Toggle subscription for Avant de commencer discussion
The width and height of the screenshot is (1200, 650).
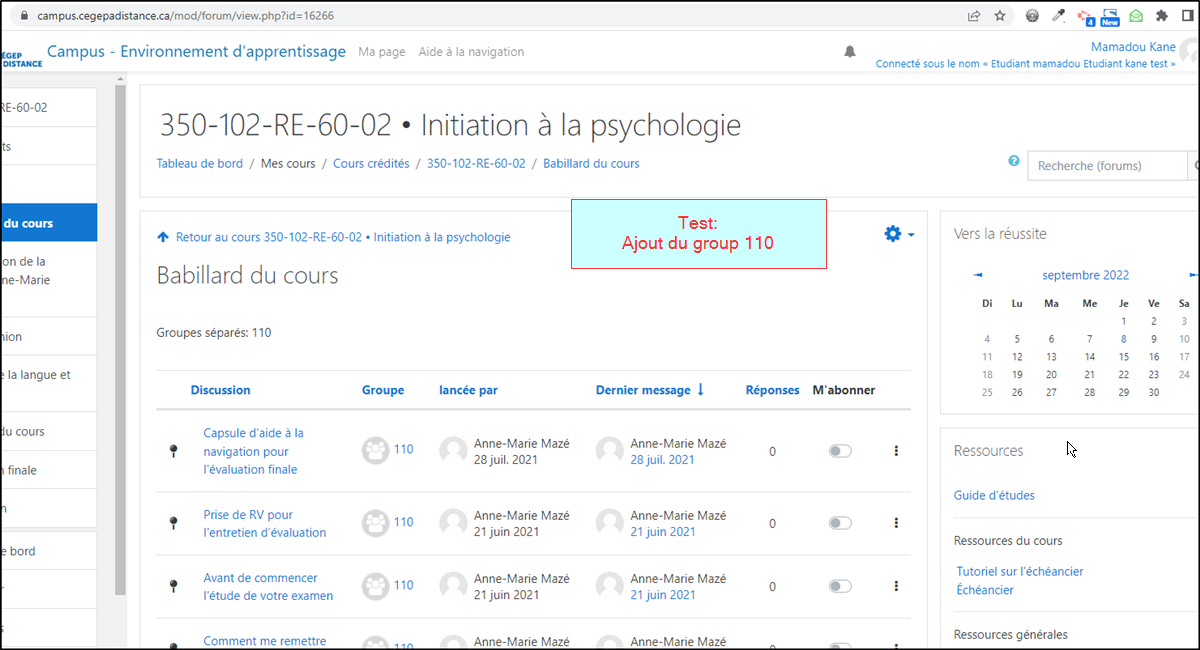click(x=840, y=586)
